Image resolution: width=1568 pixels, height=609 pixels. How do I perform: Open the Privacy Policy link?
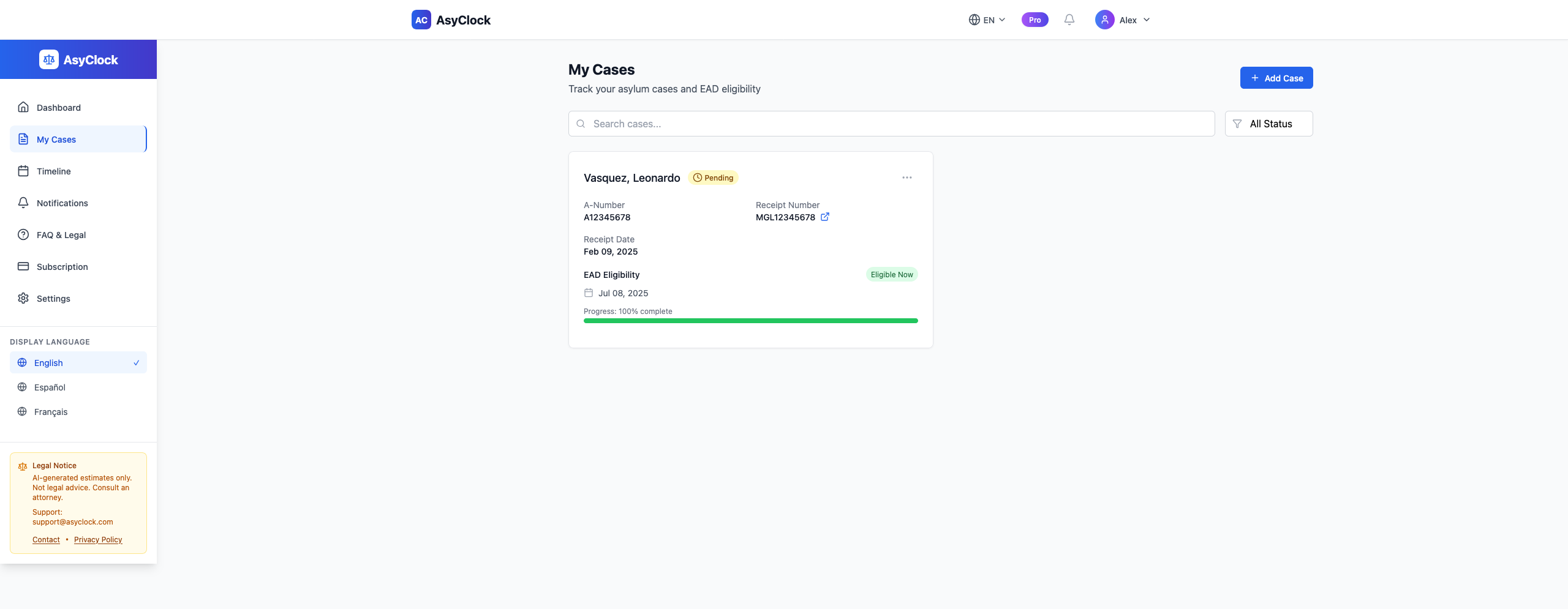point(98,539)
